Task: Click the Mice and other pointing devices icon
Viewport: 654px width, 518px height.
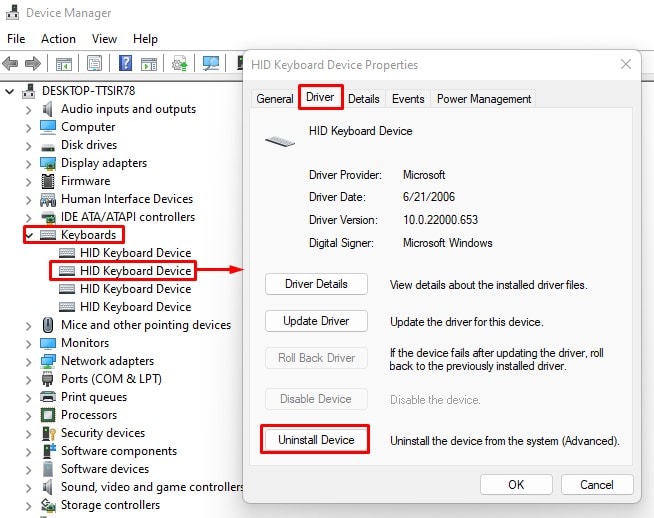Action: click(48, 325)
